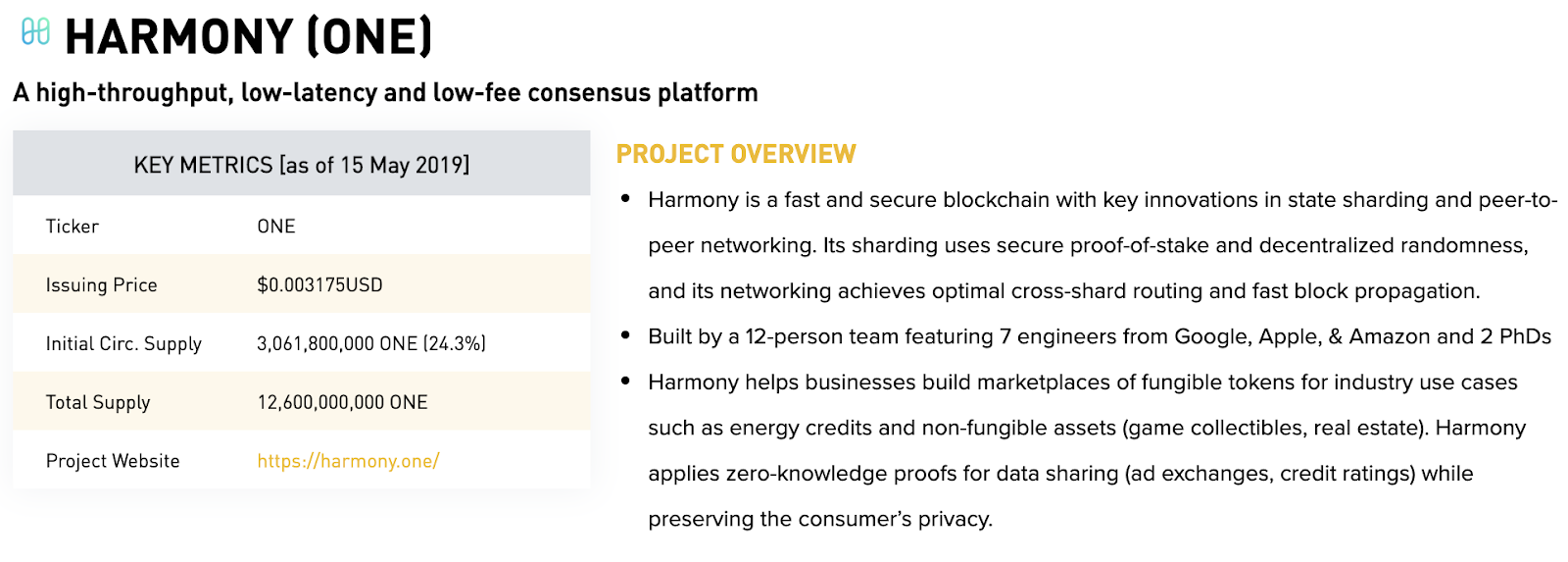Click the text 'preserving the consumer's privacy'

pos(820,519)
